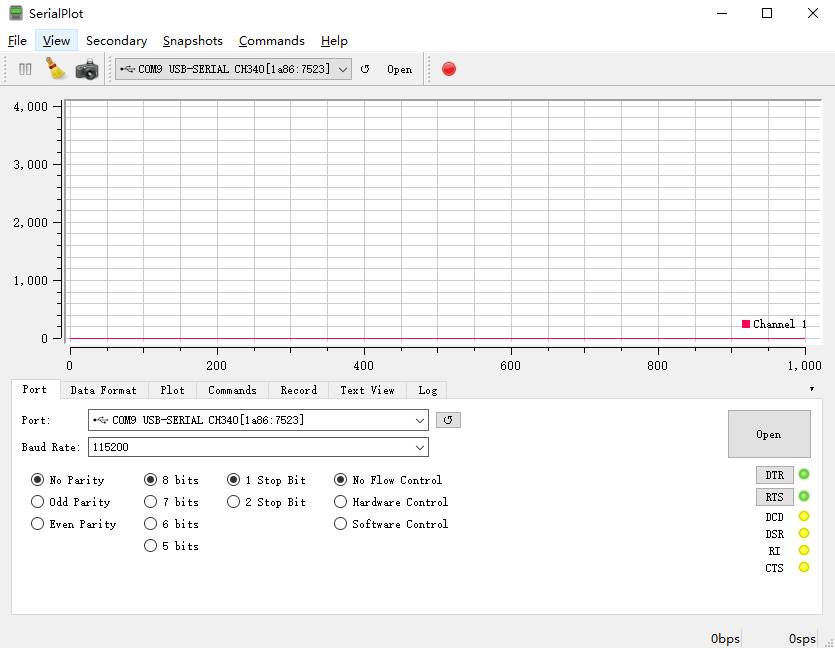Select the Odd Parity option
The height and width of the screenshot is (648, 835).
(38, 502)
